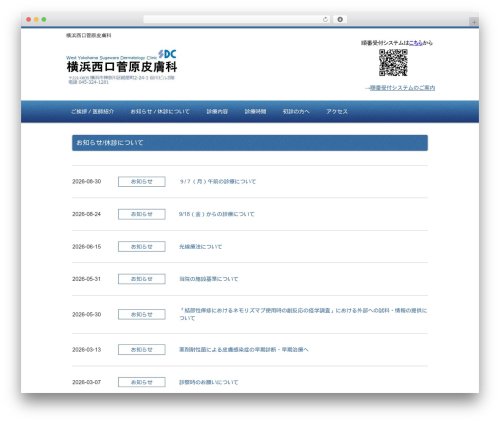Select the date text 2026-08-30
The width and height of the screenshot is (500, 423).
click(x=87, y=181)
